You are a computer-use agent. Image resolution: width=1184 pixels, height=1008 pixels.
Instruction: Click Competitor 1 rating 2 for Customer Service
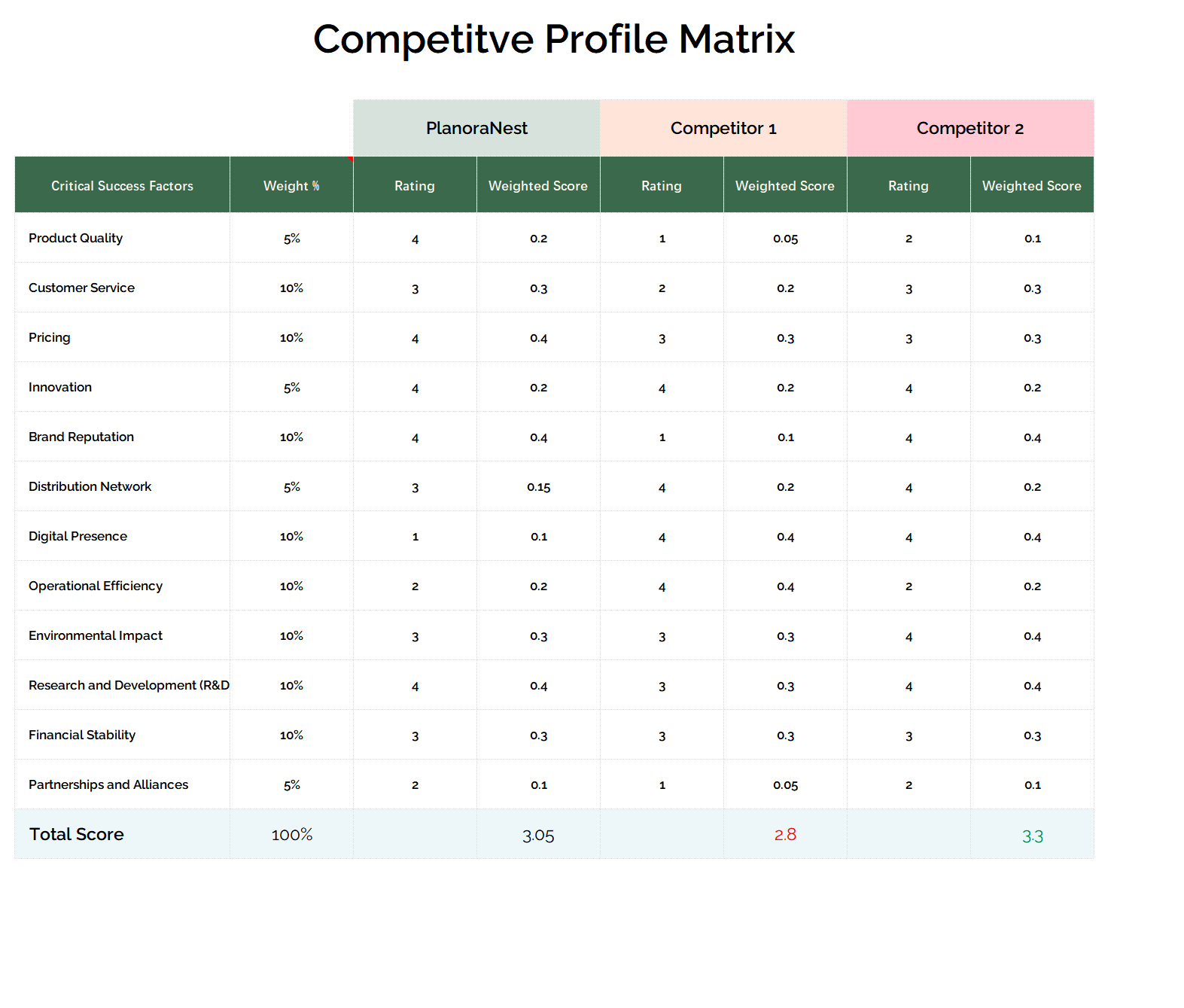coord(662,288)
